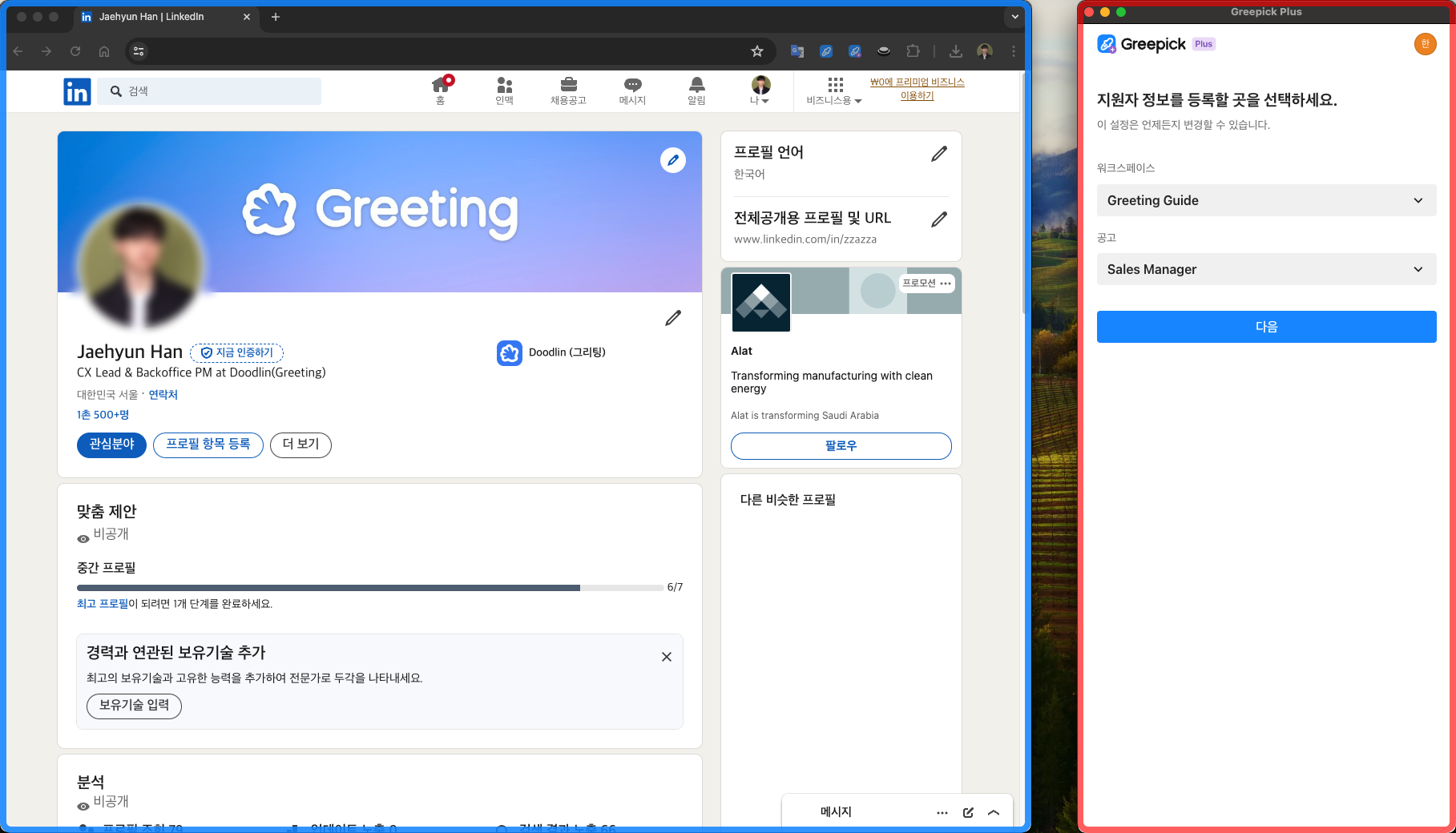Open the 최고 프로필 link
The width and height of the screenshot is (1456, 833).
[x=103, y=604]
